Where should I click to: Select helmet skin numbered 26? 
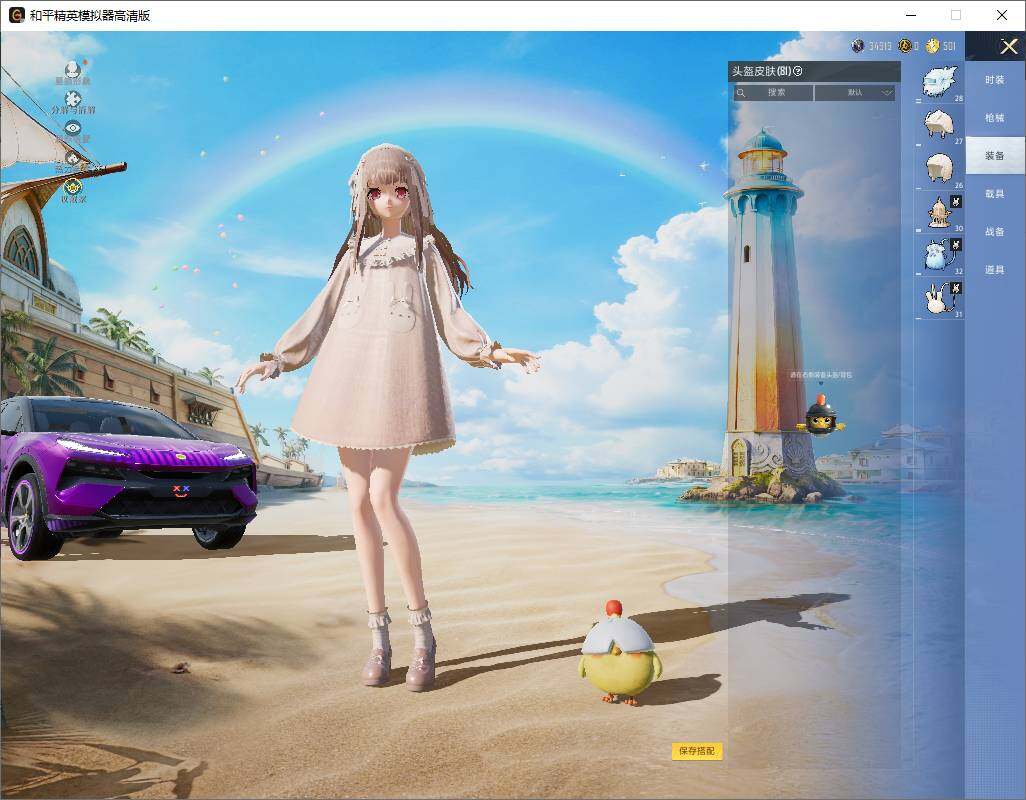pyautogui.click(x=939, y=169)
